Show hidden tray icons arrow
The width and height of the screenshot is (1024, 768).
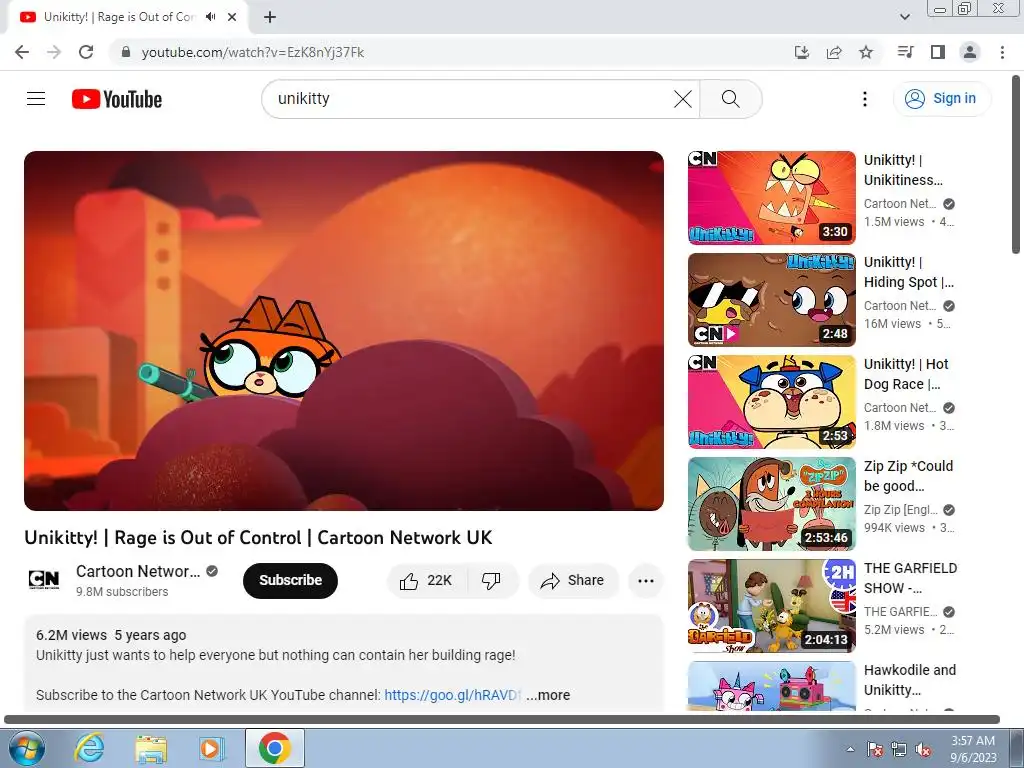coord(850,749)
